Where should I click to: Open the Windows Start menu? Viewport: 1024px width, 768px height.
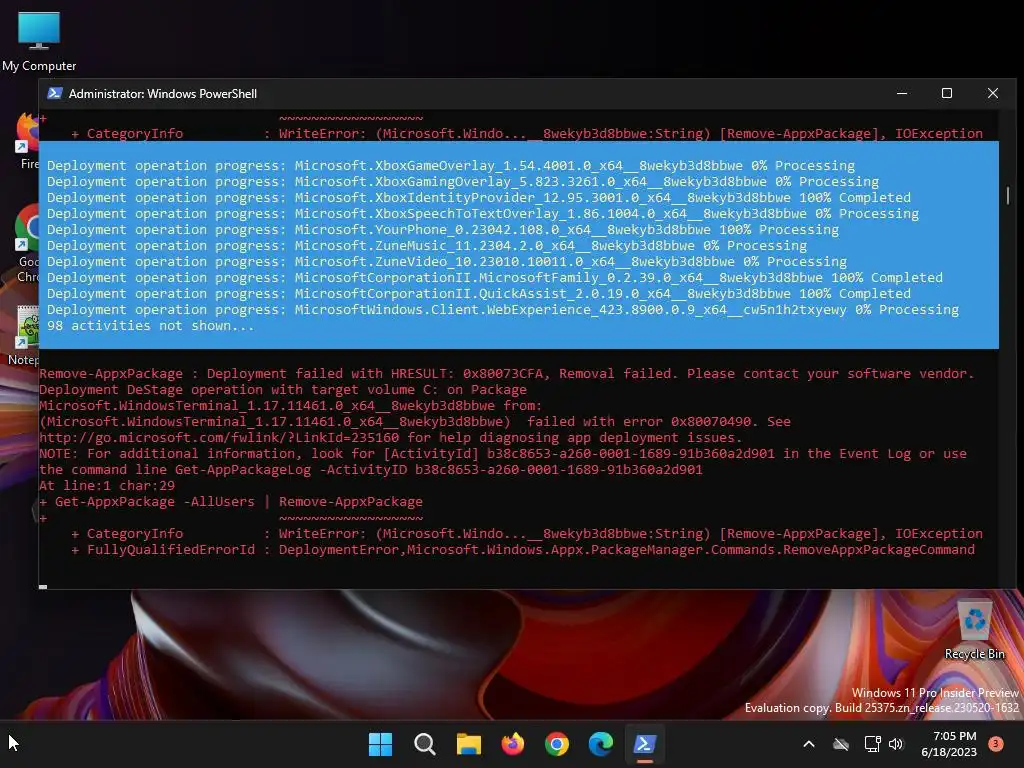(x=381, y=744)
